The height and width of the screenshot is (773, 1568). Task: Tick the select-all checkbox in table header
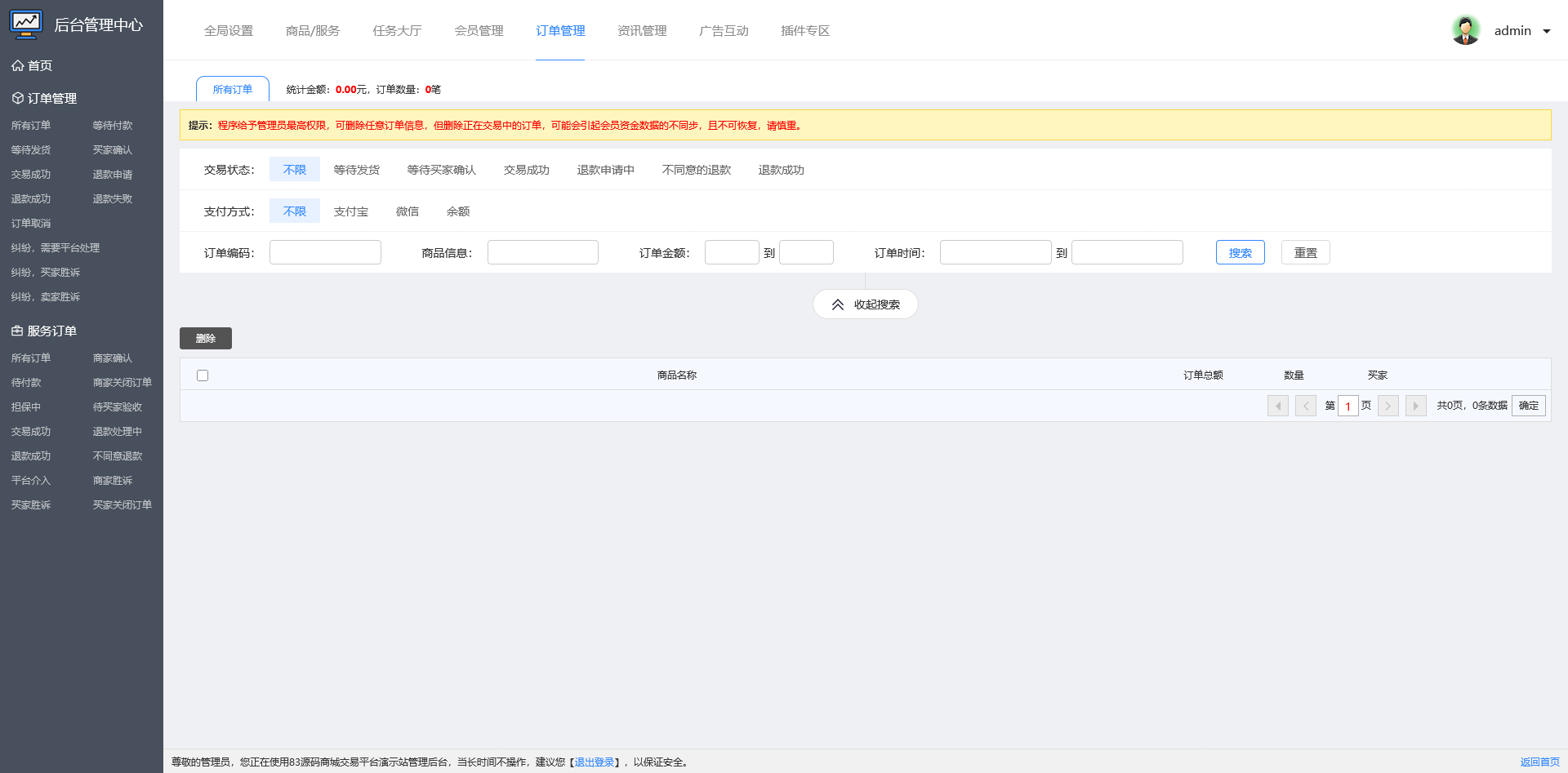coord(203,375)
